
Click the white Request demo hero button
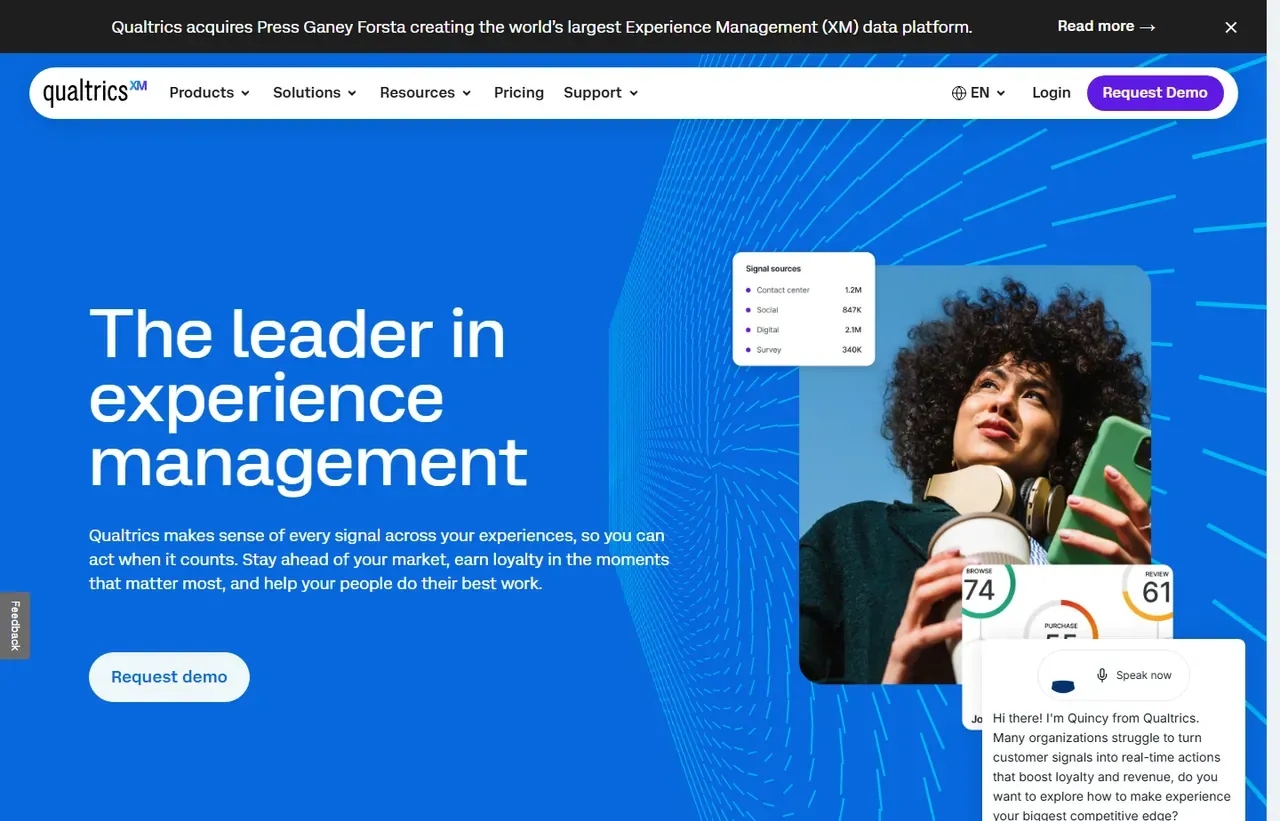(x=169, y=677)
